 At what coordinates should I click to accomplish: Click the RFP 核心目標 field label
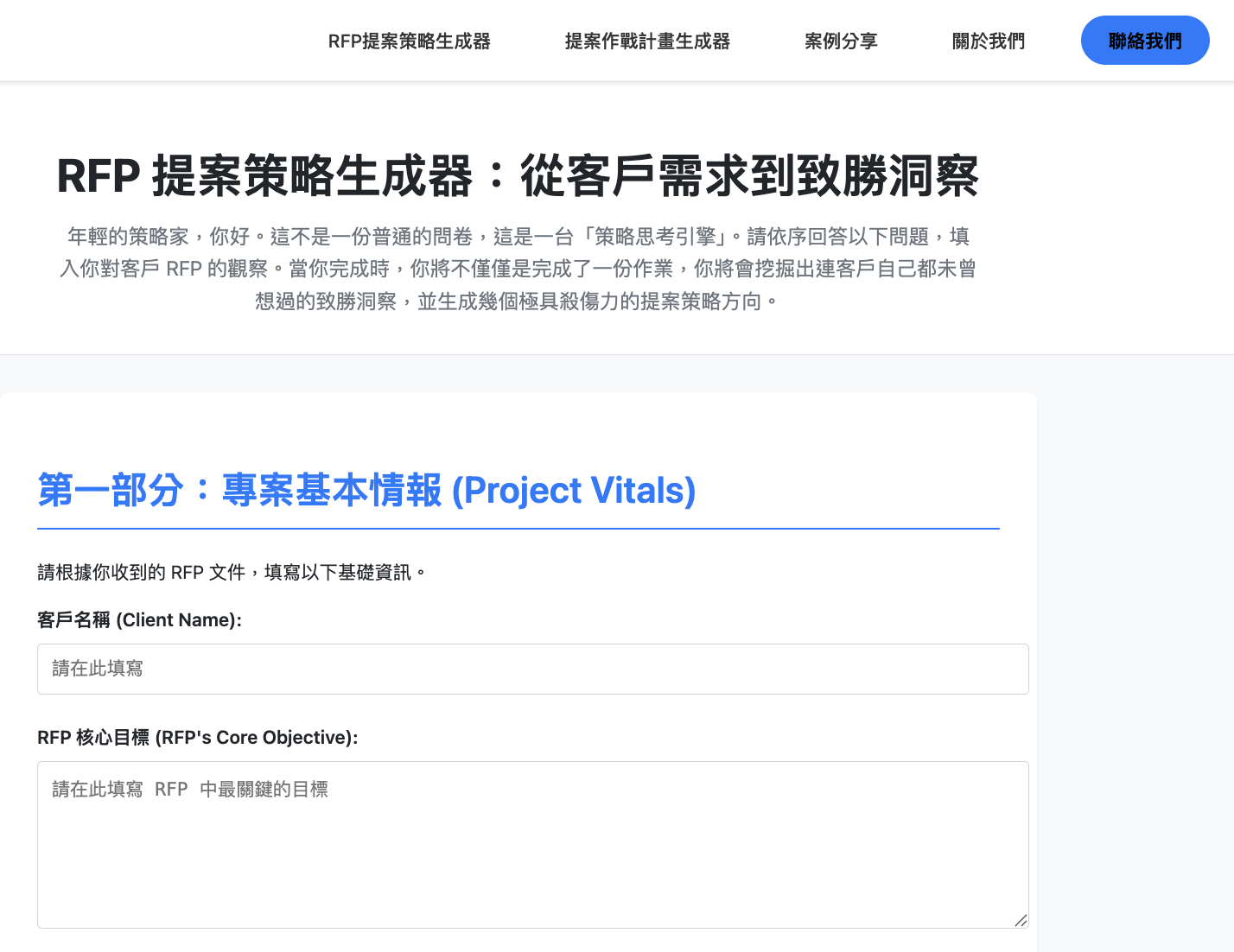[197, 738]
